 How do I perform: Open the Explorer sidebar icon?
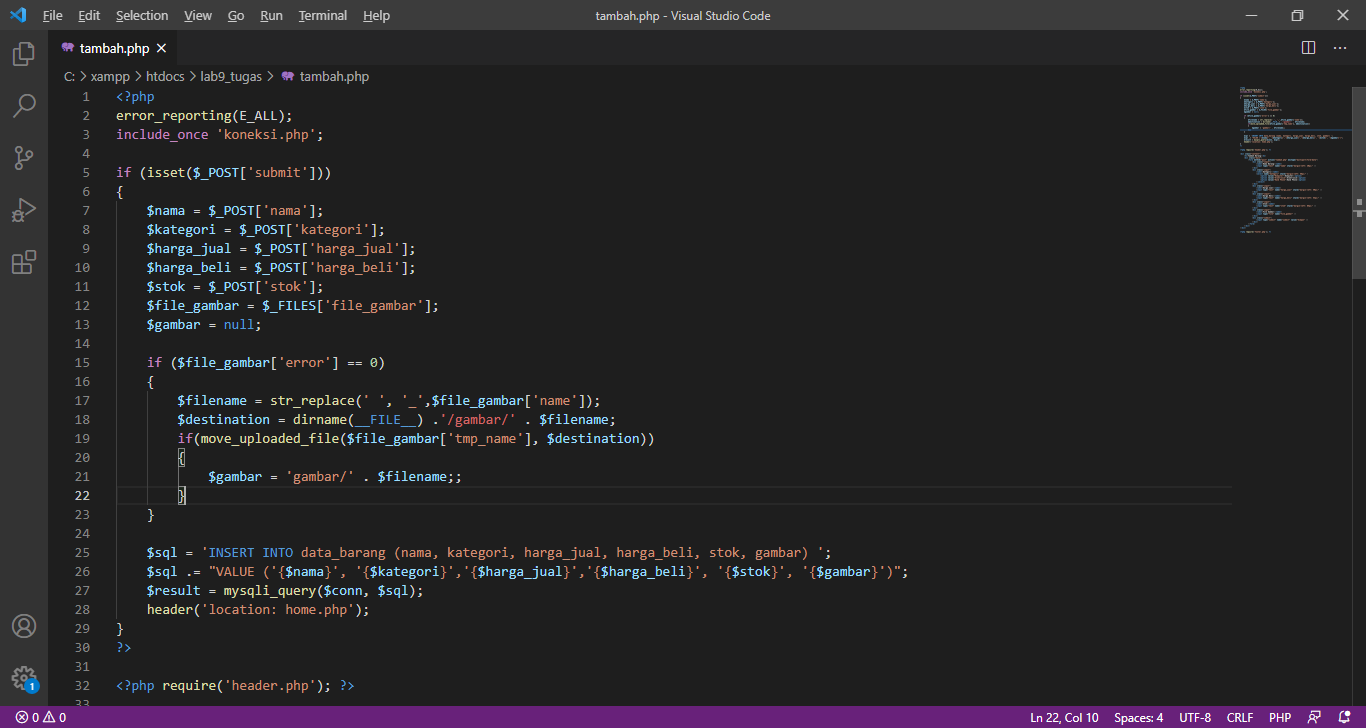pos(23,54)
